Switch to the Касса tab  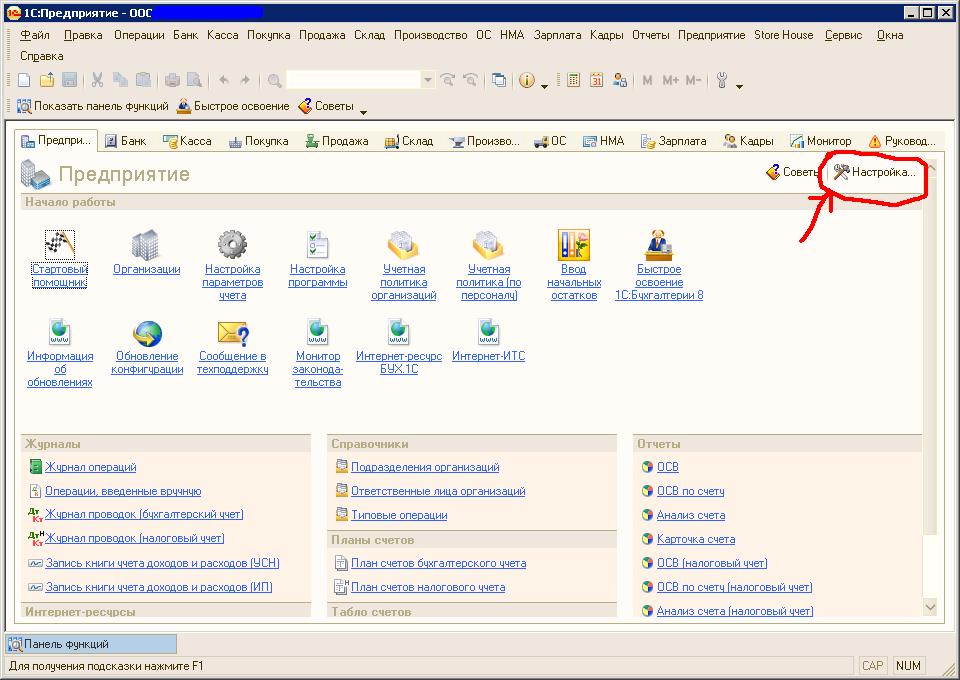[187, 141]
